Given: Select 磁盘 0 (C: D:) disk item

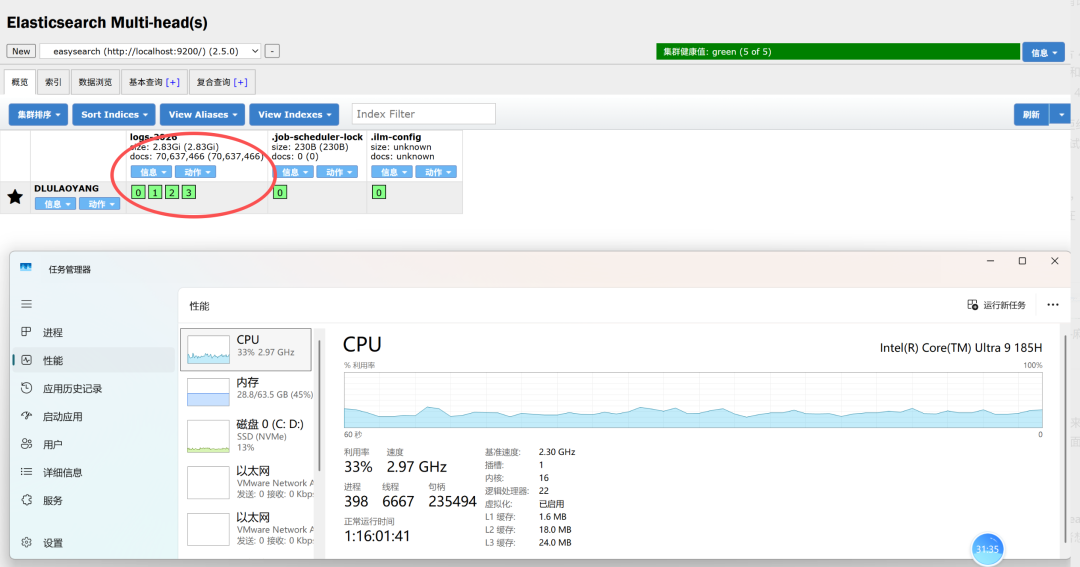Looking at the screenshot, I should pos(246,435).
